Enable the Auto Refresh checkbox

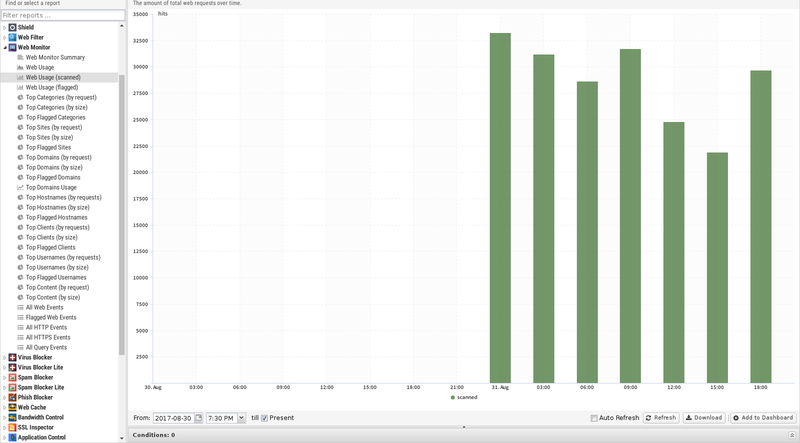pyautogui.click(x=594, y=417)
